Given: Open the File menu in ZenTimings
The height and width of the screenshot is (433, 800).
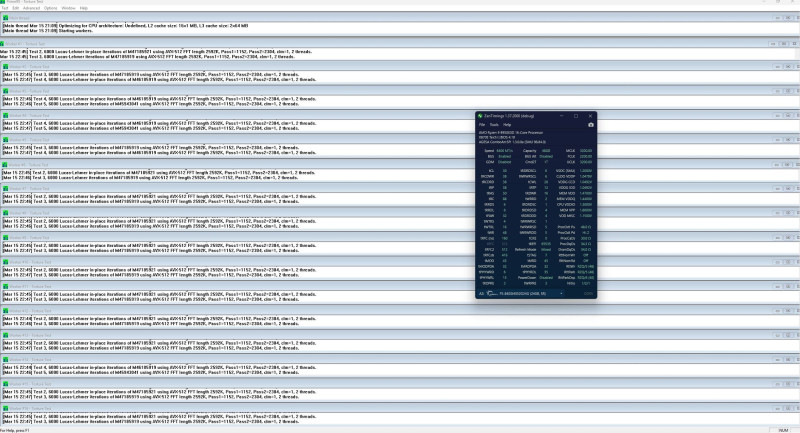Looking at the screenshot, I should click(482, 125).
